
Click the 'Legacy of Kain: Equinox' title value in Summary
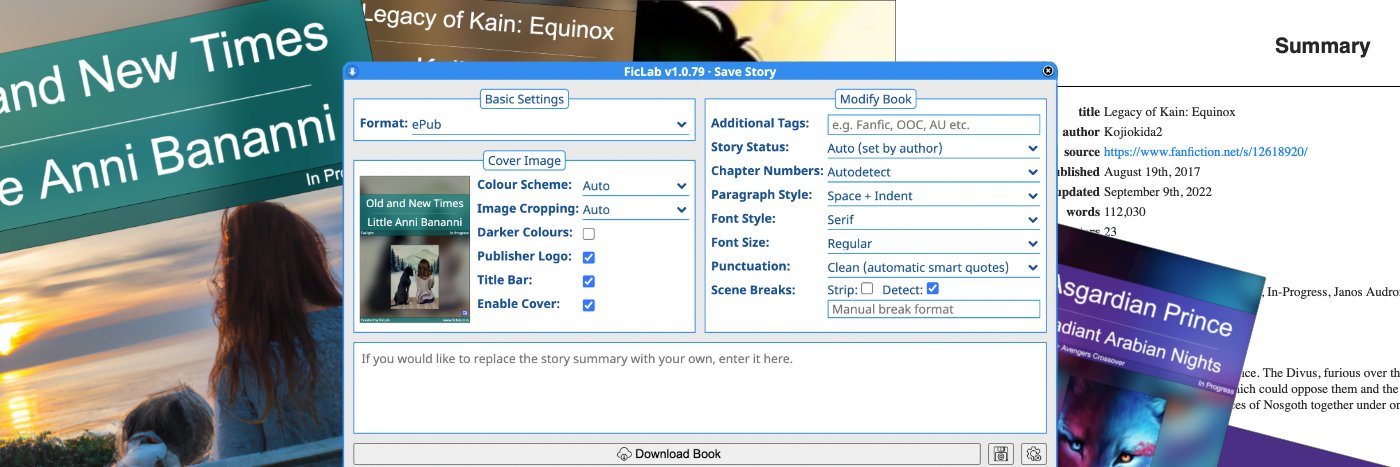[1170, 112]
